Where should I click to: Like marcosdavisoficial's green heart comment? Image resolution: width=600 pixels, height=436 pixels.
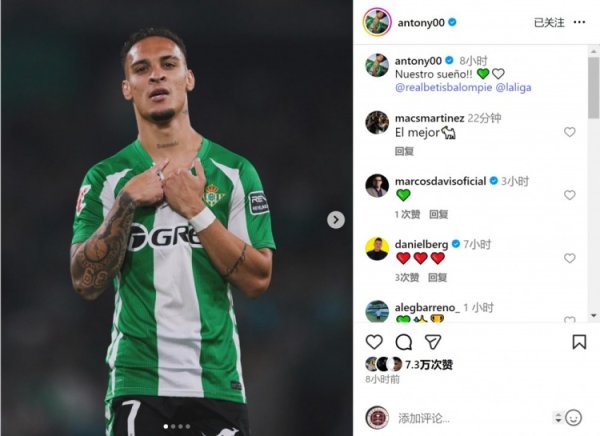(569, 195)
